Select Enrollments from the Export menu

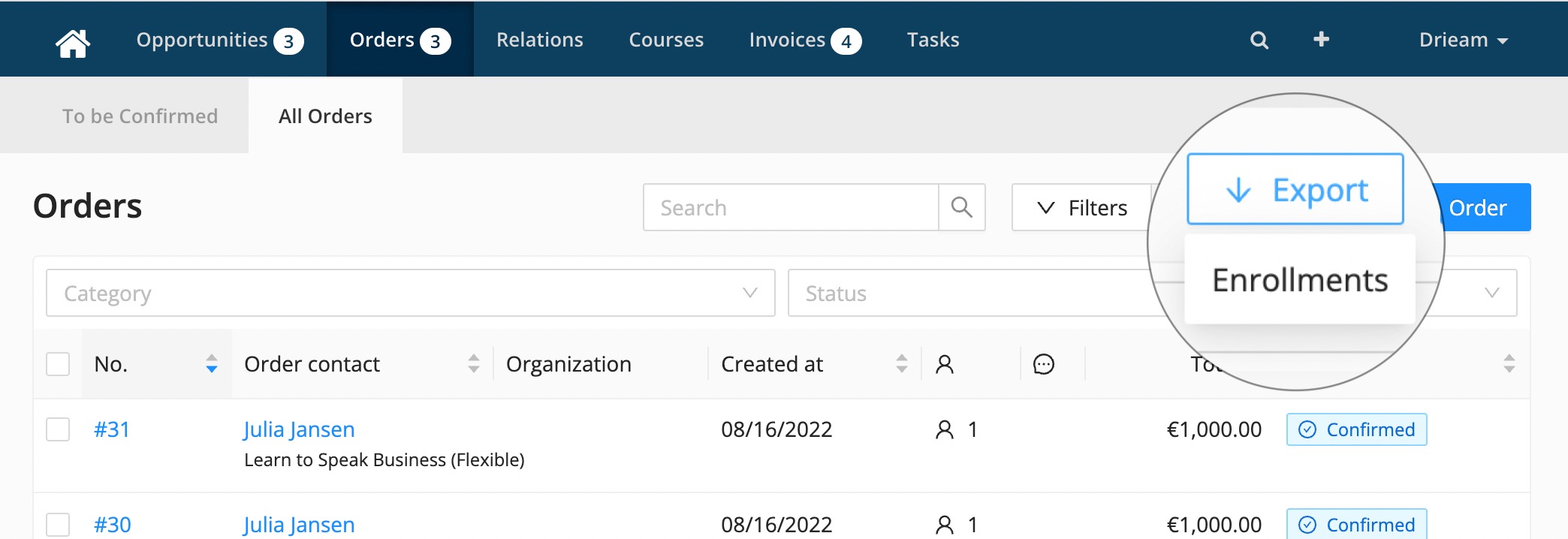(x=1299, y=280)
